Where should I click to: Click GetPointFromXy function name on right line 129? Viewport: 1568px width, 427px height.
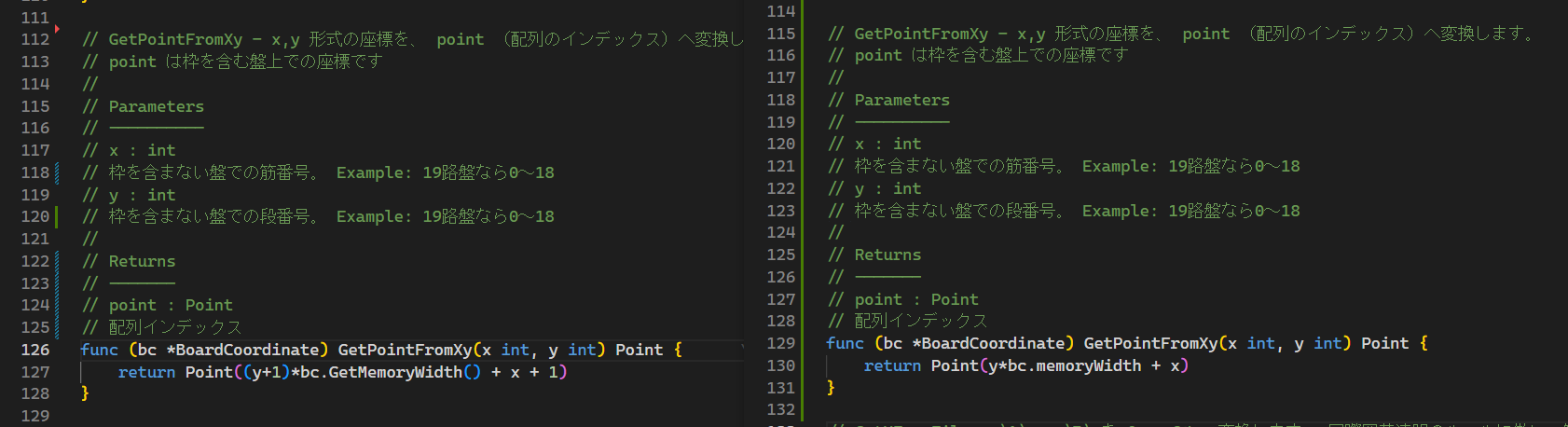point(1150,343)
